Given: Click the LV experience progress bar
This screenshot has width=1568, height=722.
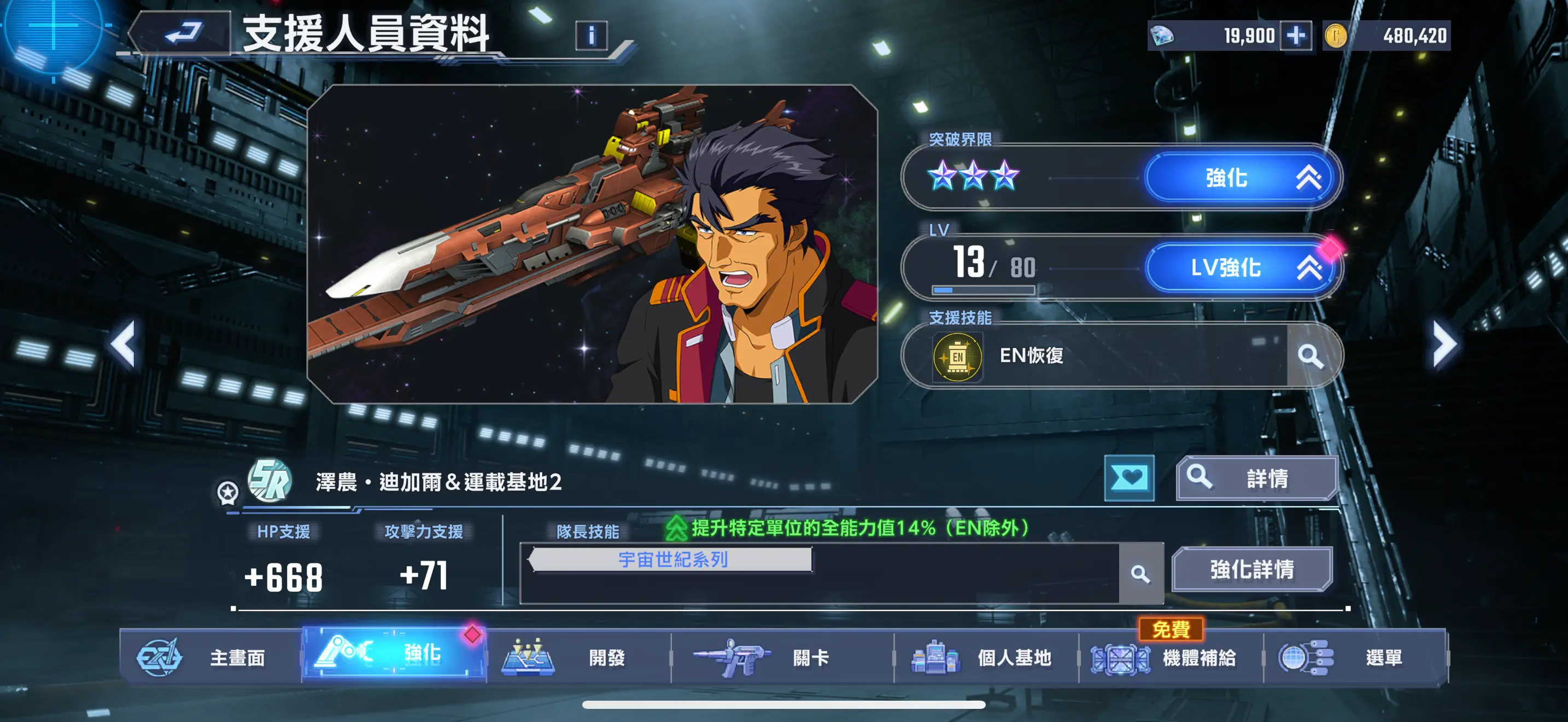Looking at the screenshot, I should [983, 290].
